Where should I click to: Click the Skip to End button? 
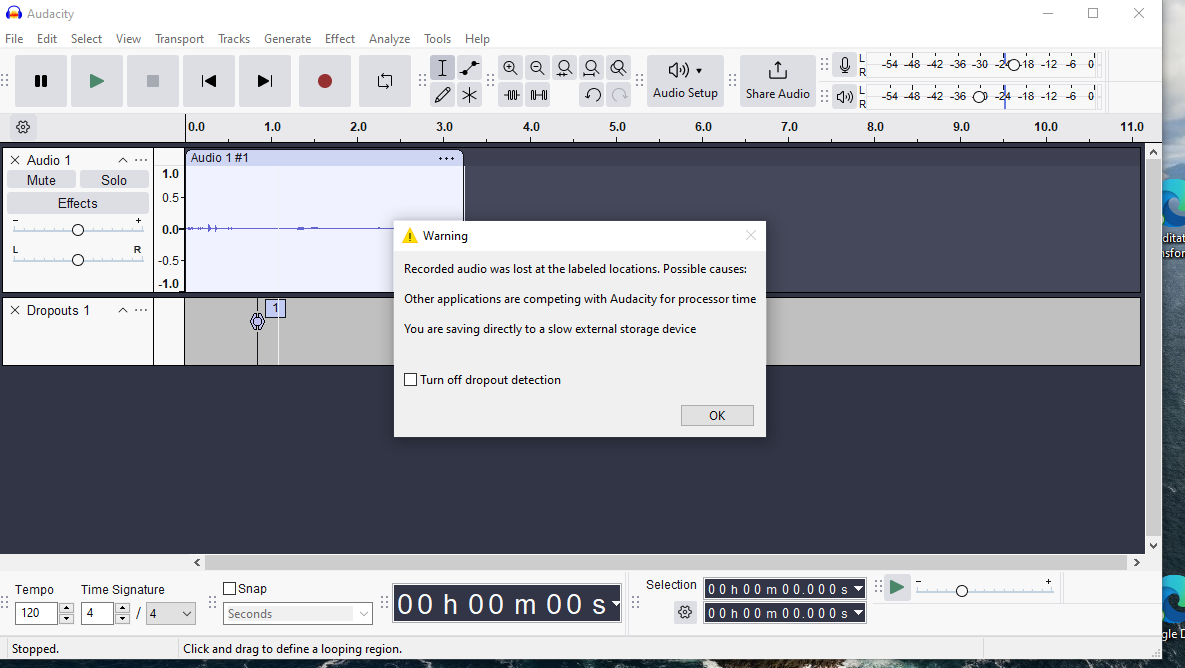click(x=265, y=81)
